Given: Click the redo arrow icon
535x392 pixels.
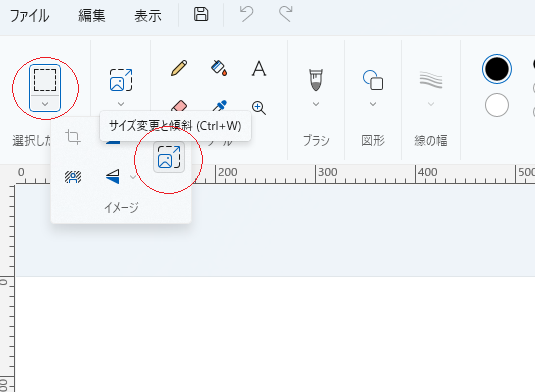Looking at the screenshot, I should point(286,14).
